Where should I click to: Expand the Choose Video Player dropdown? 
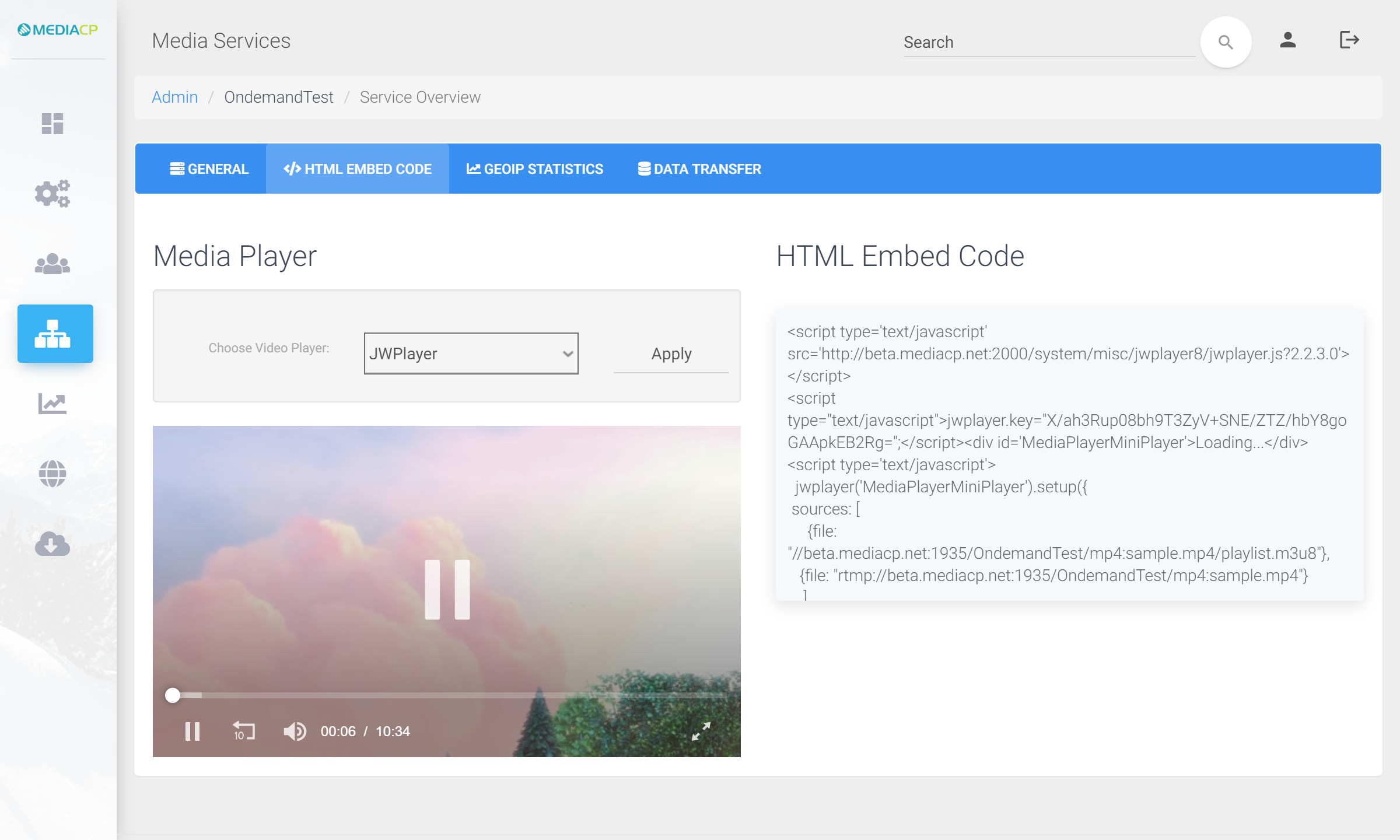click(471, 353)
